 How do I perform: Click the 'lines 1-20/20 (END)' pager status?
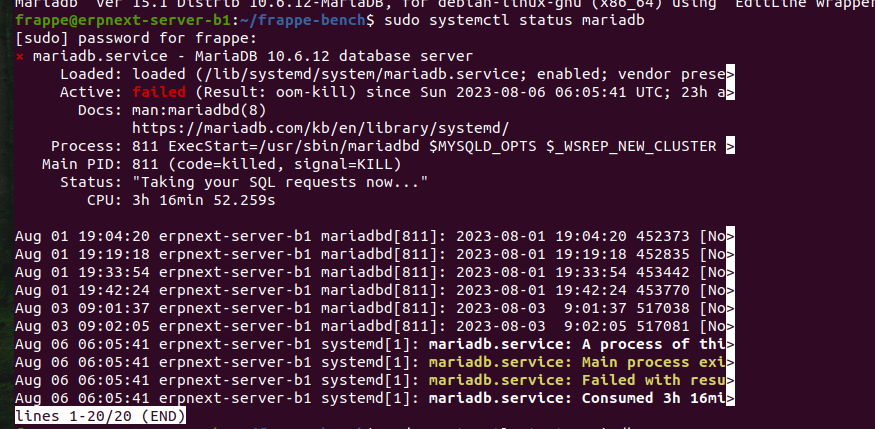point(100,416)
